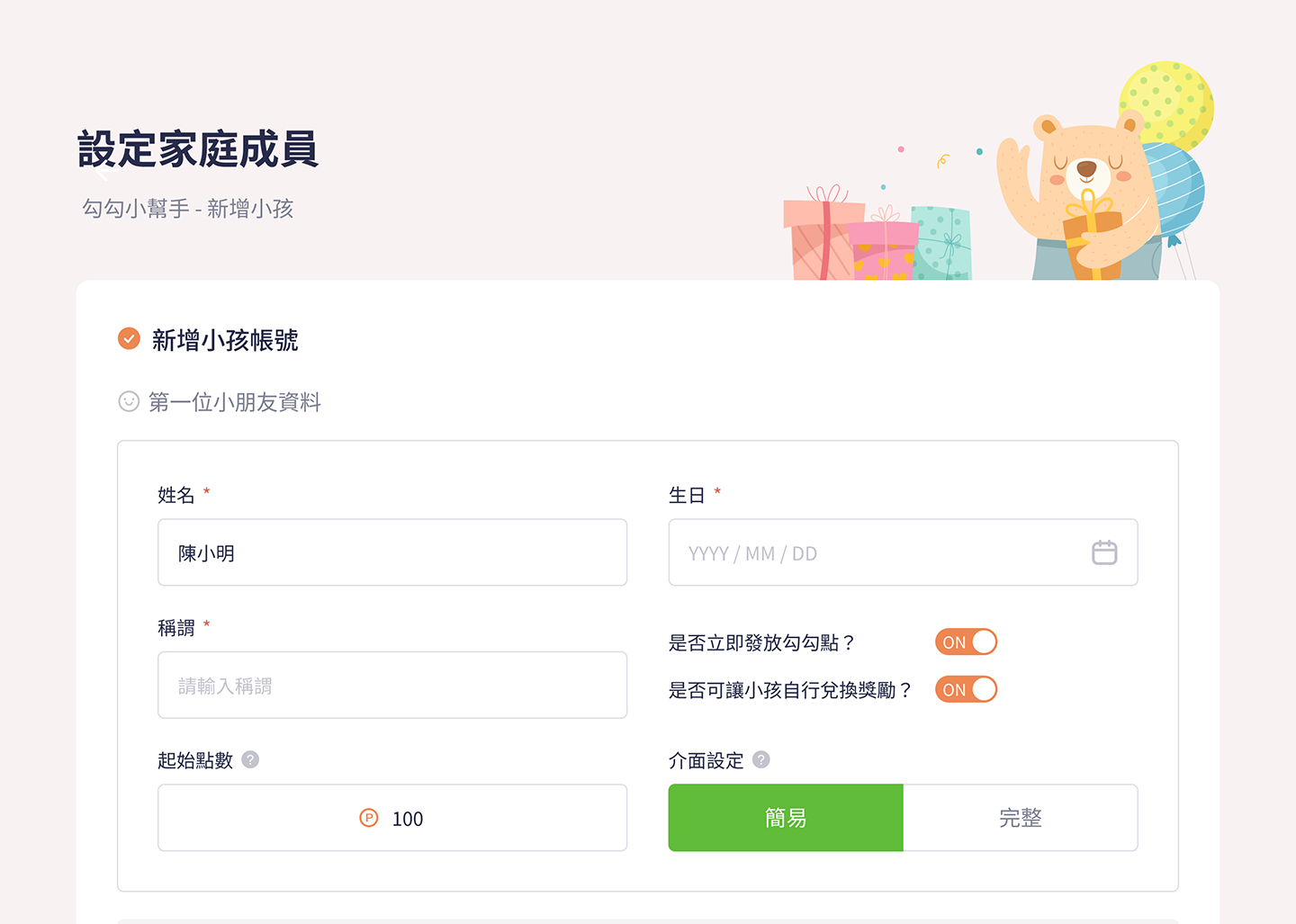Open the birthday calendar picker icon
Viewport: 1296px width, 924px height.
1104,552
